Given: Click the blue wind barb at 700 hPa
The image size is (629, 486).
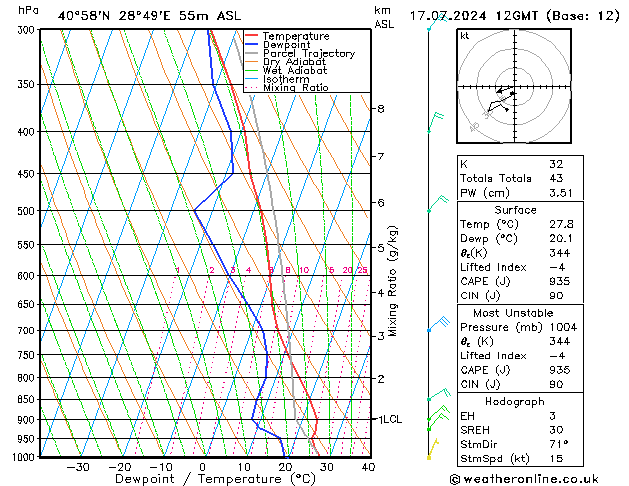Looking at the screenshot, I should [x=439, y=324].
